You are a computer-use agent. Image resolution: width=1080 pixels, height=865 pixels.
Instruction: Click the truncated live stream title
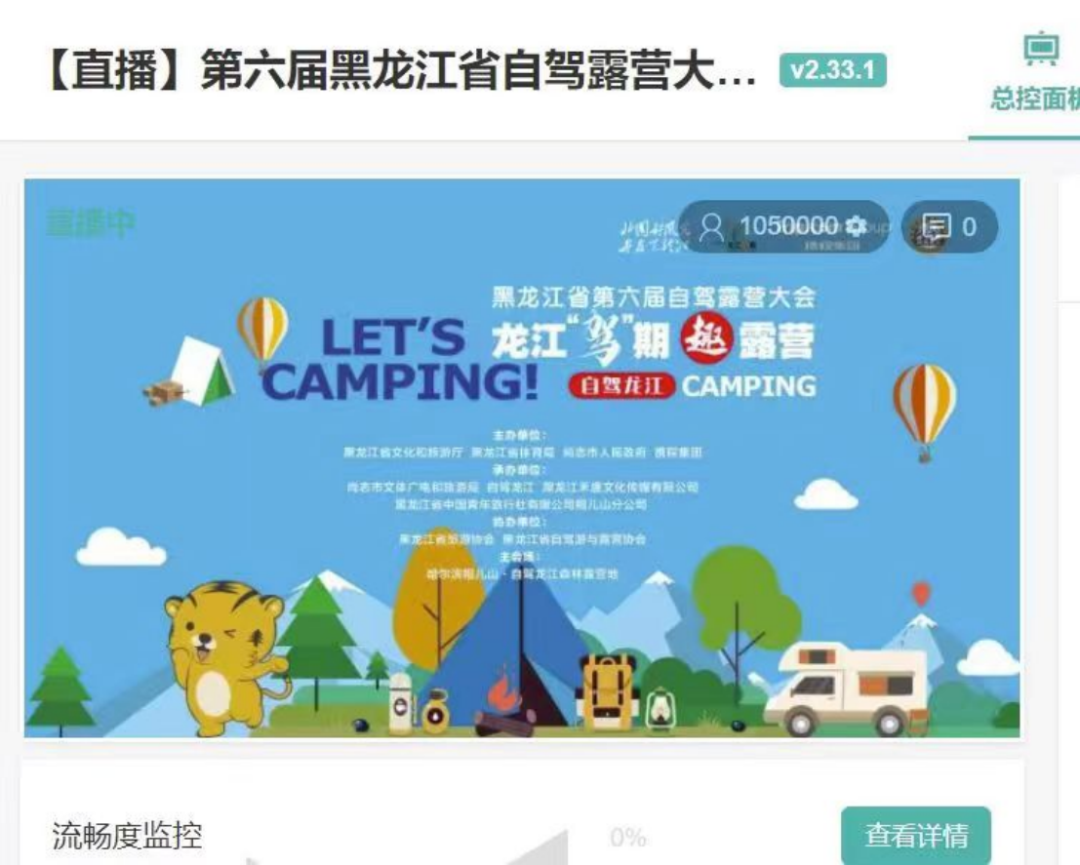(399, 70)
